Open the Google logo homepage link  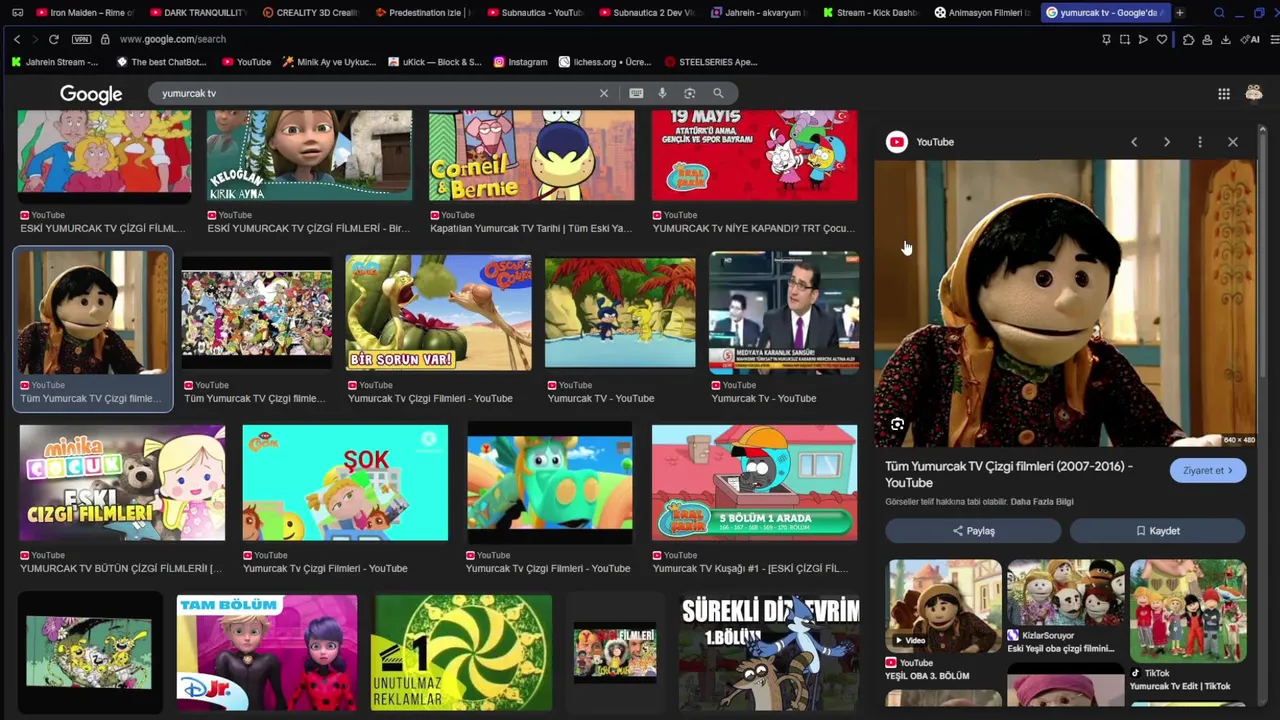tap(91, 94)
